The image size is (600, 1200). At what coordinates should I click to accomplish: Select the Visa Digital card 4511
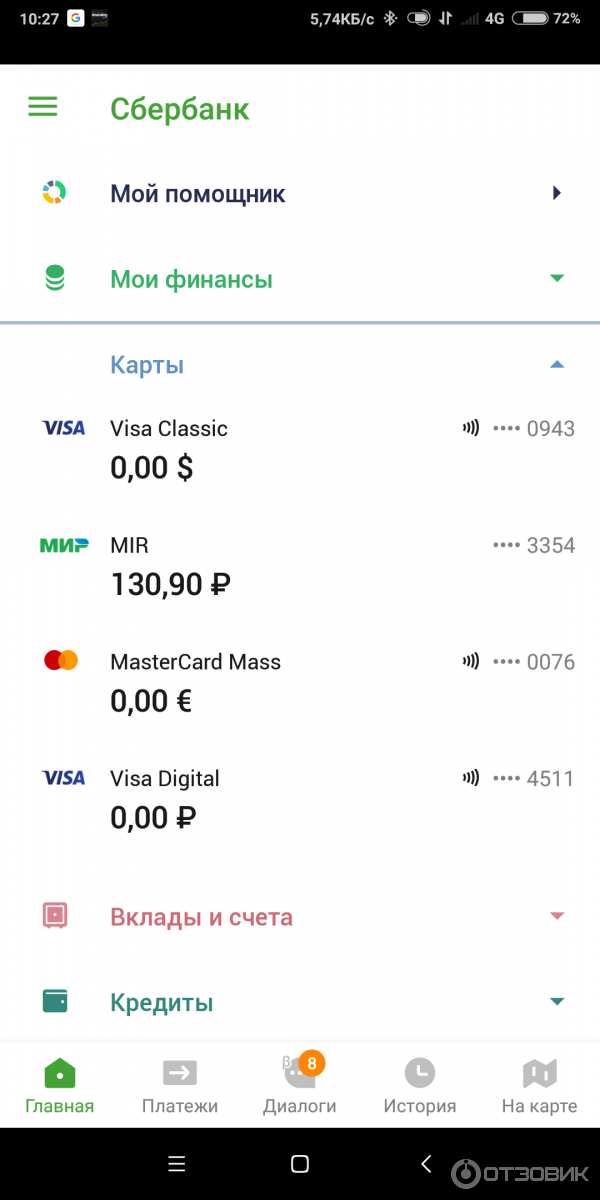click(300, 798)
